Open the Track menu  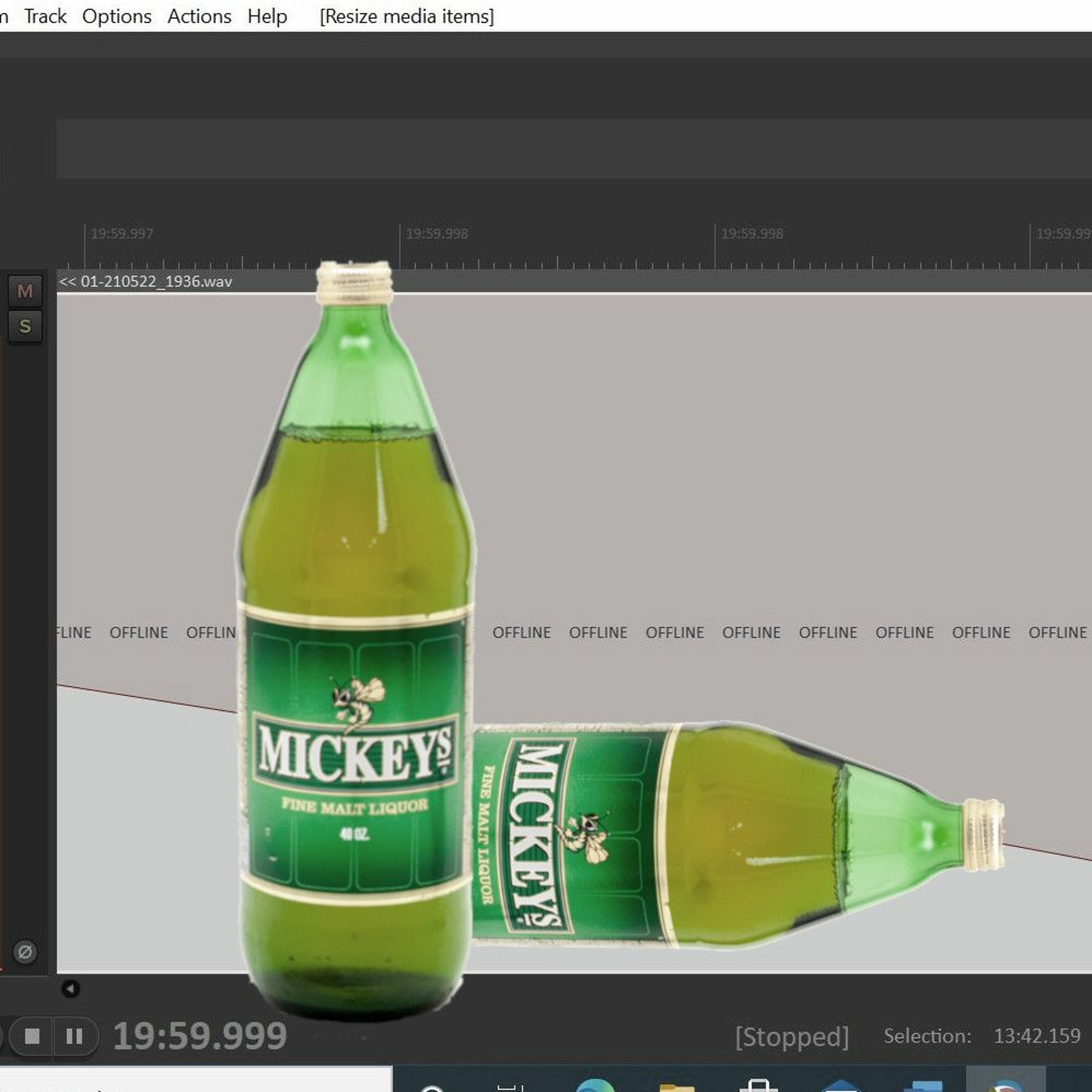tap(45, 16)
